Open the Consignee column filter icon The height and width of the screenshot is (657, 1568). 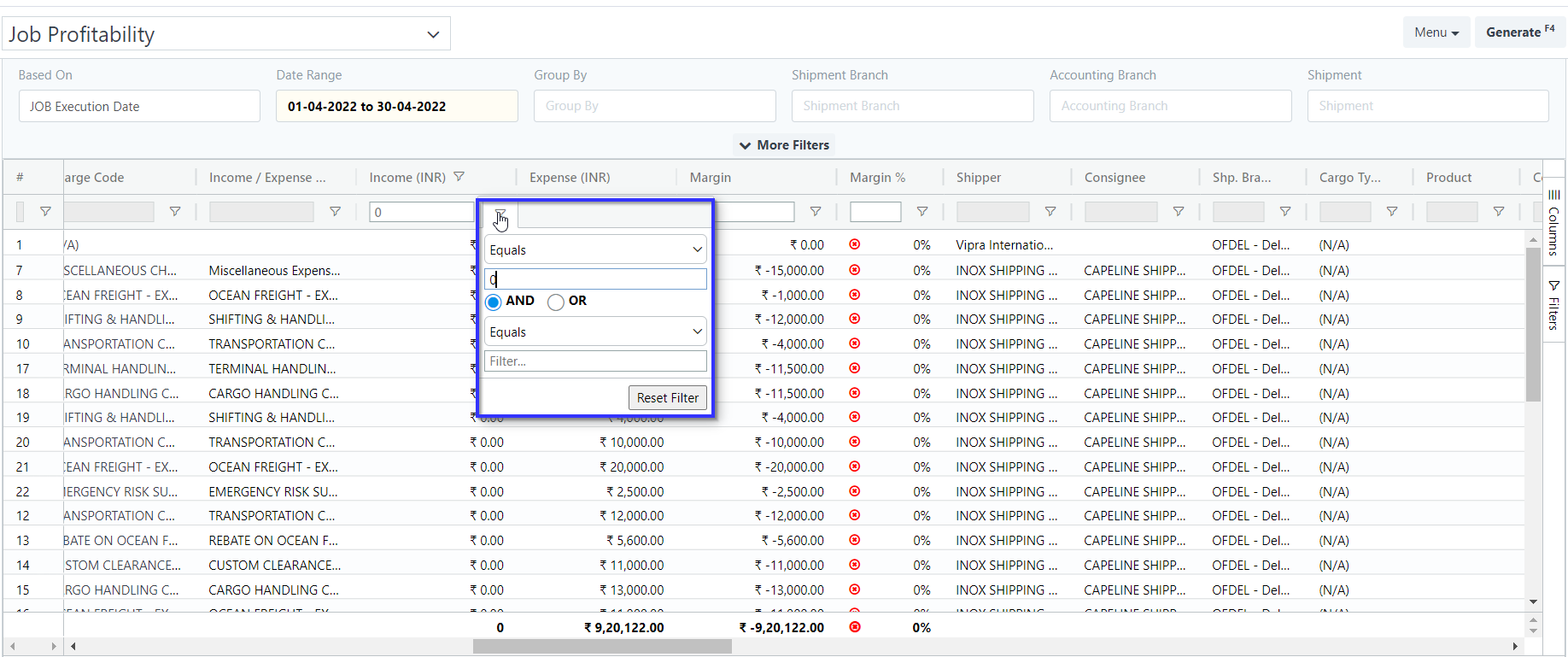pyautogui.click(x=1179, y=212)
